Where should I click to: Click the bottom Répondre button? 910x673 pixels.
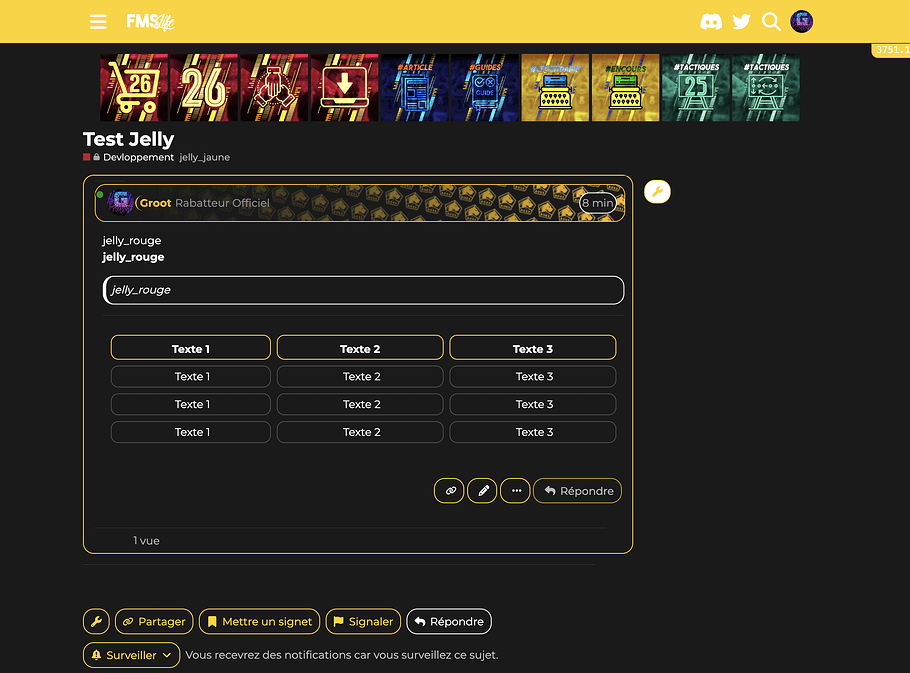pyautogui.click(x=448, y=621)
